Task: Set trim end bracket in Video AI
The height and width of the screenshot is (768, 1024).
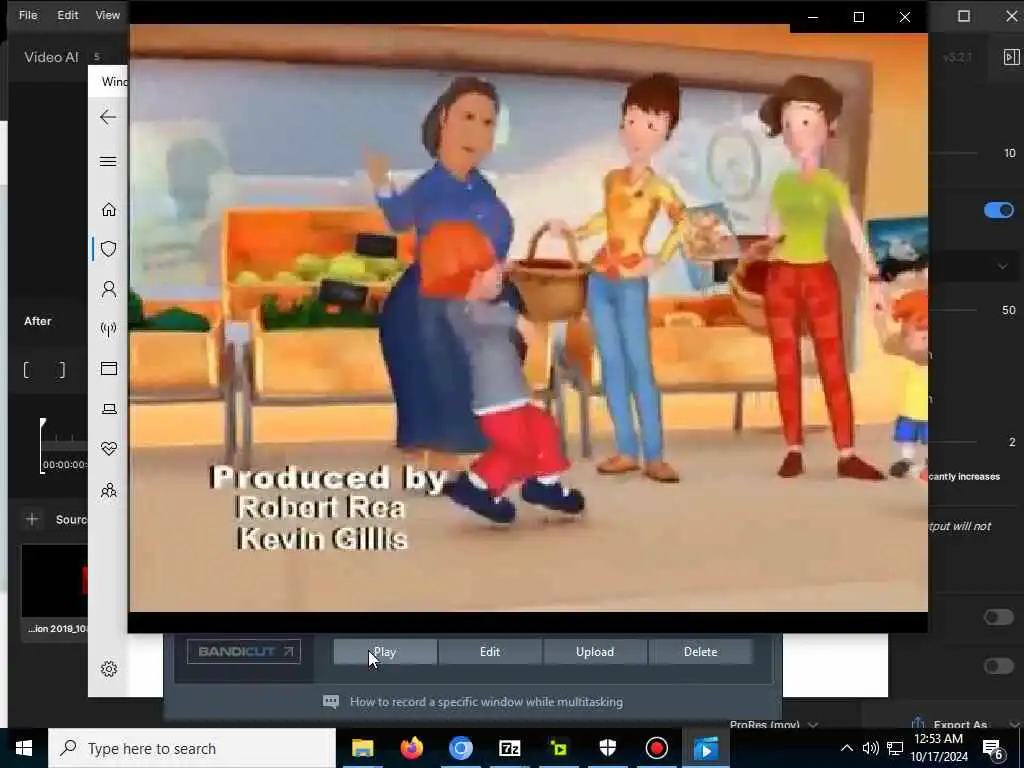Action: coord(61,370)
